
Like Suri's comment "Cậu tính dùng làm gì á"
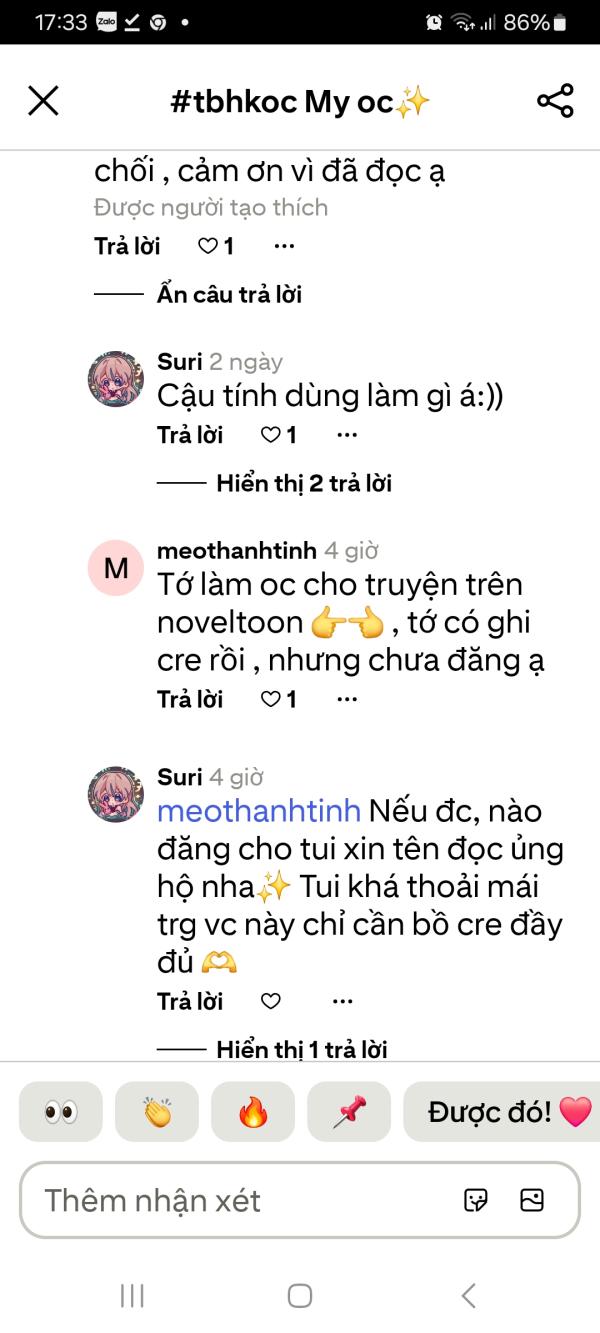point(271,435)
